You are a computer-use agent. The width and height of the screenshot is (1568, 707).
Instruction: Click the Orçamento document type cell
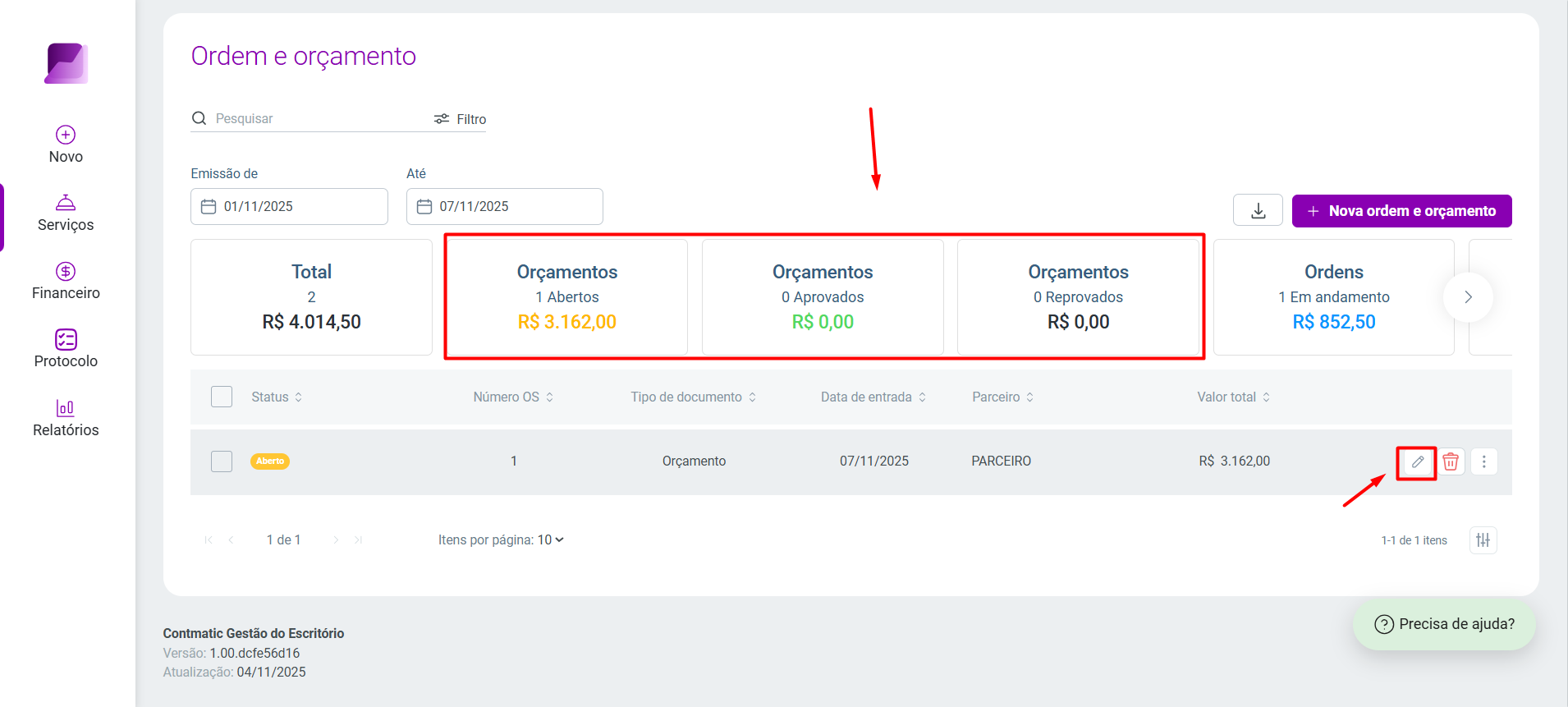(695, 461)
